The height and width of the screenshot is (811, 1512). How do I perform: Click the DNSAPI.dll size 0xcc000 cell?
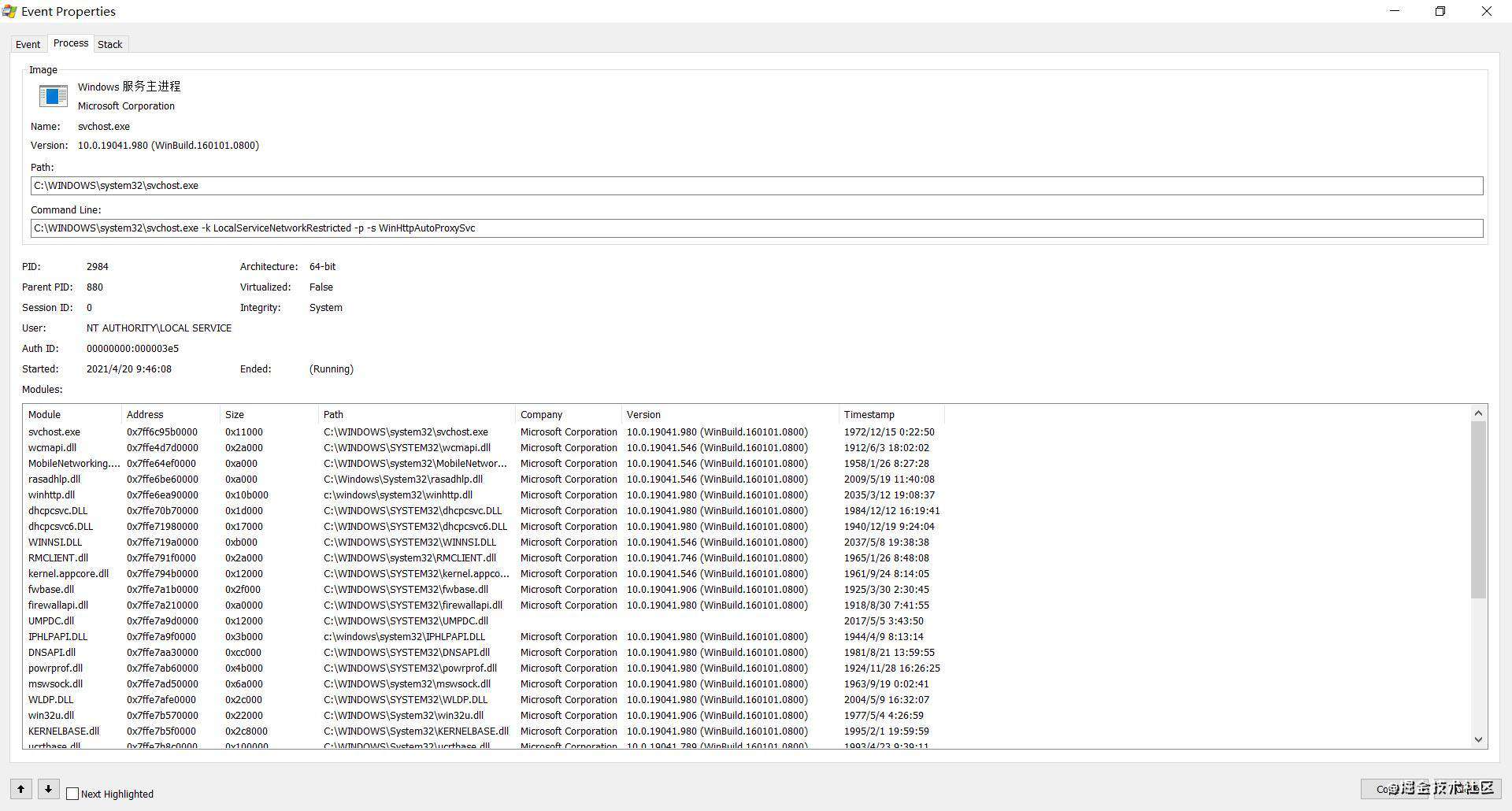click(x=243, y=653)
